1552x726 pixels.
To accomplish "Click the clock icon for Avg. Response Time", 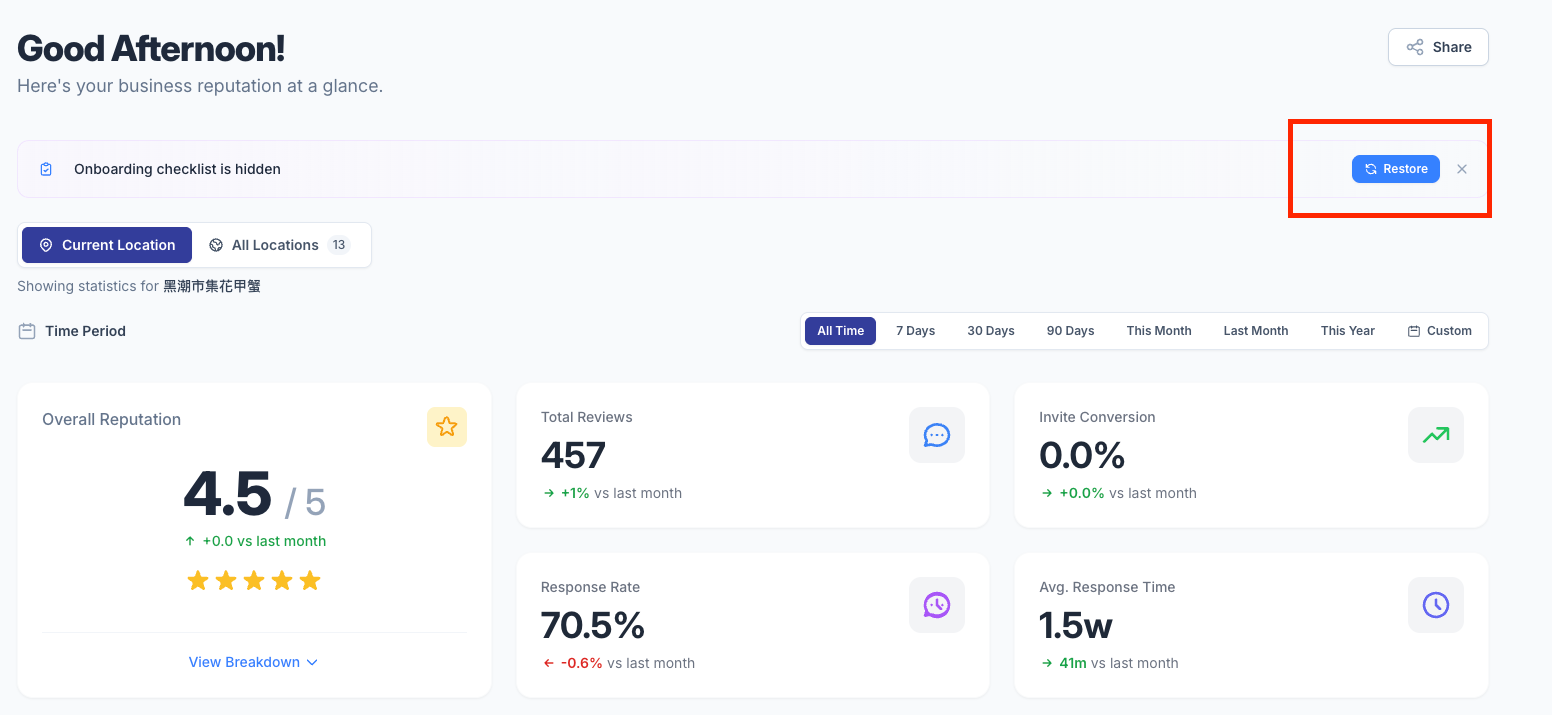I will click(x=1436, y=605).
